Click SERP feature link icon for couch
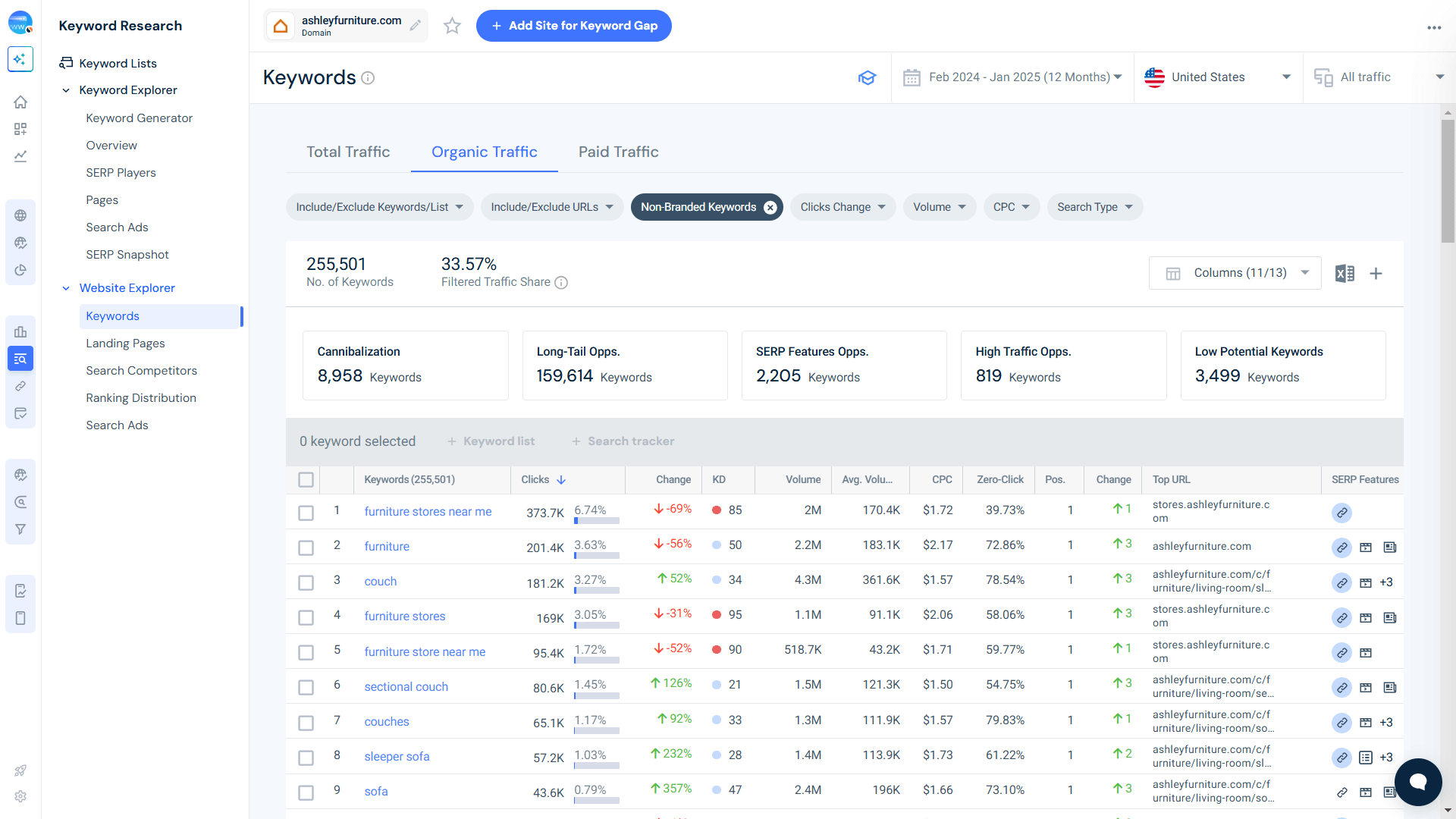Image resolution: width=1456 pixels, height=819 pixels. coord(1341,582)
